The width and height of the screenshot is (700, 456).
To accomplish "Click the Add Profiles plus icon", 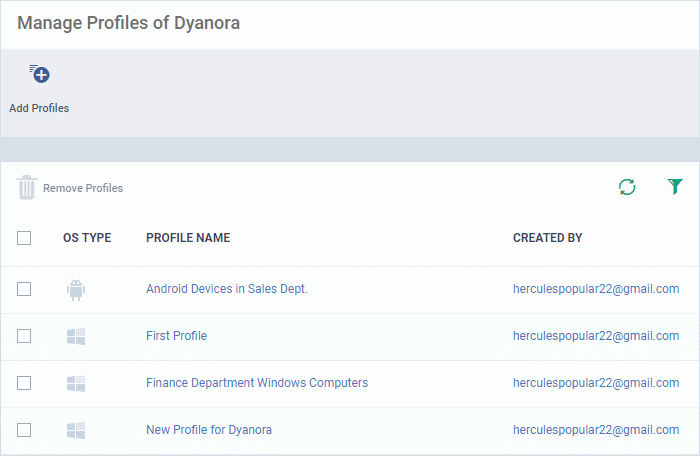I will click(x=39, y=74).
